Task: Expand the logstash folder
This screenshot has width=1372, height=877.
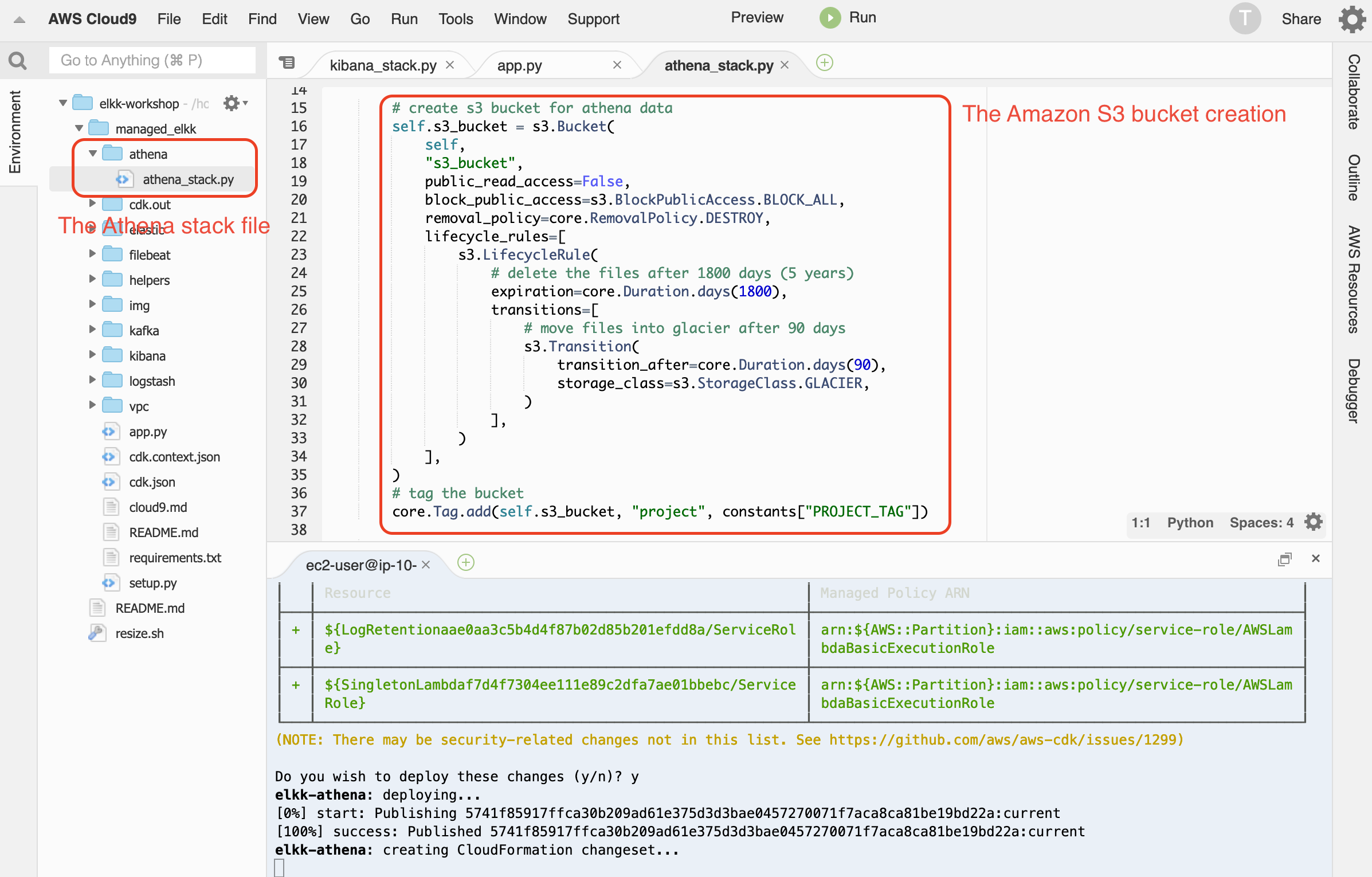Action: coord(92,380)
